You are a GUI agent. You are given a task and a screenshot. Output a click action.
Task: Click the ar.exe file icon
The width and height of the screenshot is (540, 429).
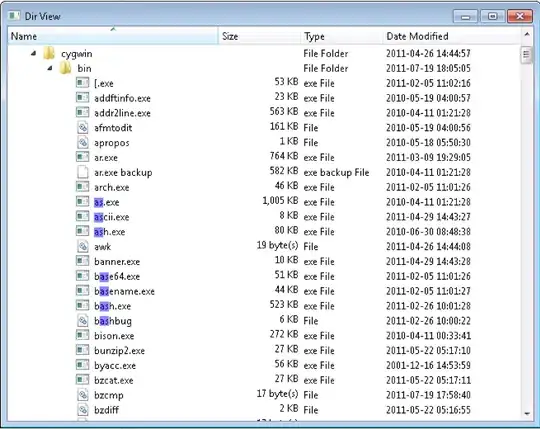tap(83, 157)
